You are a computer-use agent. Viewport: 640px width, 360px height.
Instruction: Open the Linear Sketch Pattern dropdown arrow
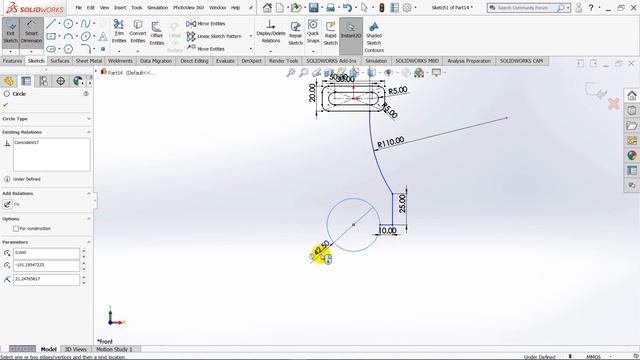pos(250,36)
